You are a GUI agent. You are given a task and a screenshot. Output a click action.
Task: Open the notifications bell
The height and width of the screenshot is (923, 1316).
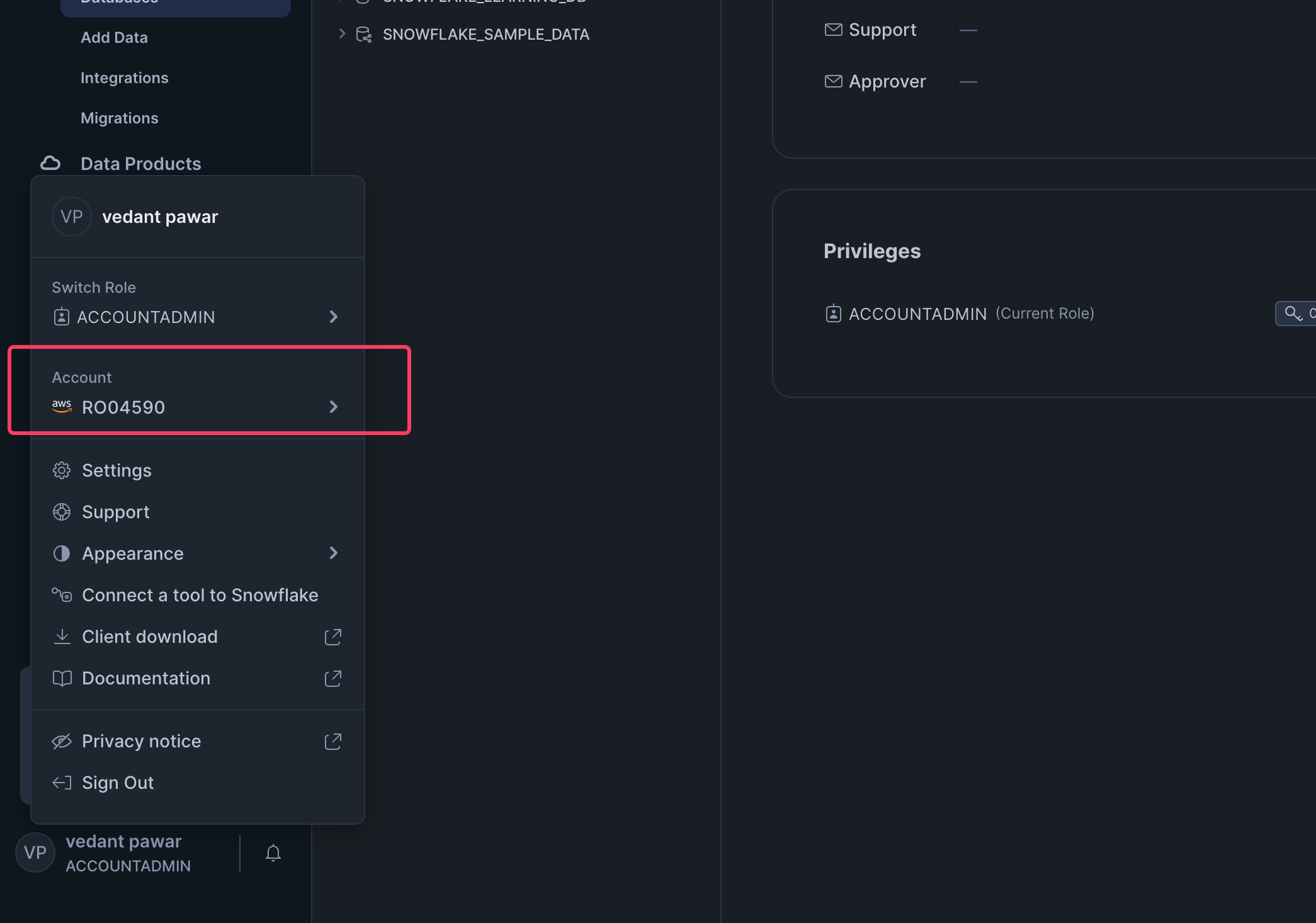pos(273,853)
